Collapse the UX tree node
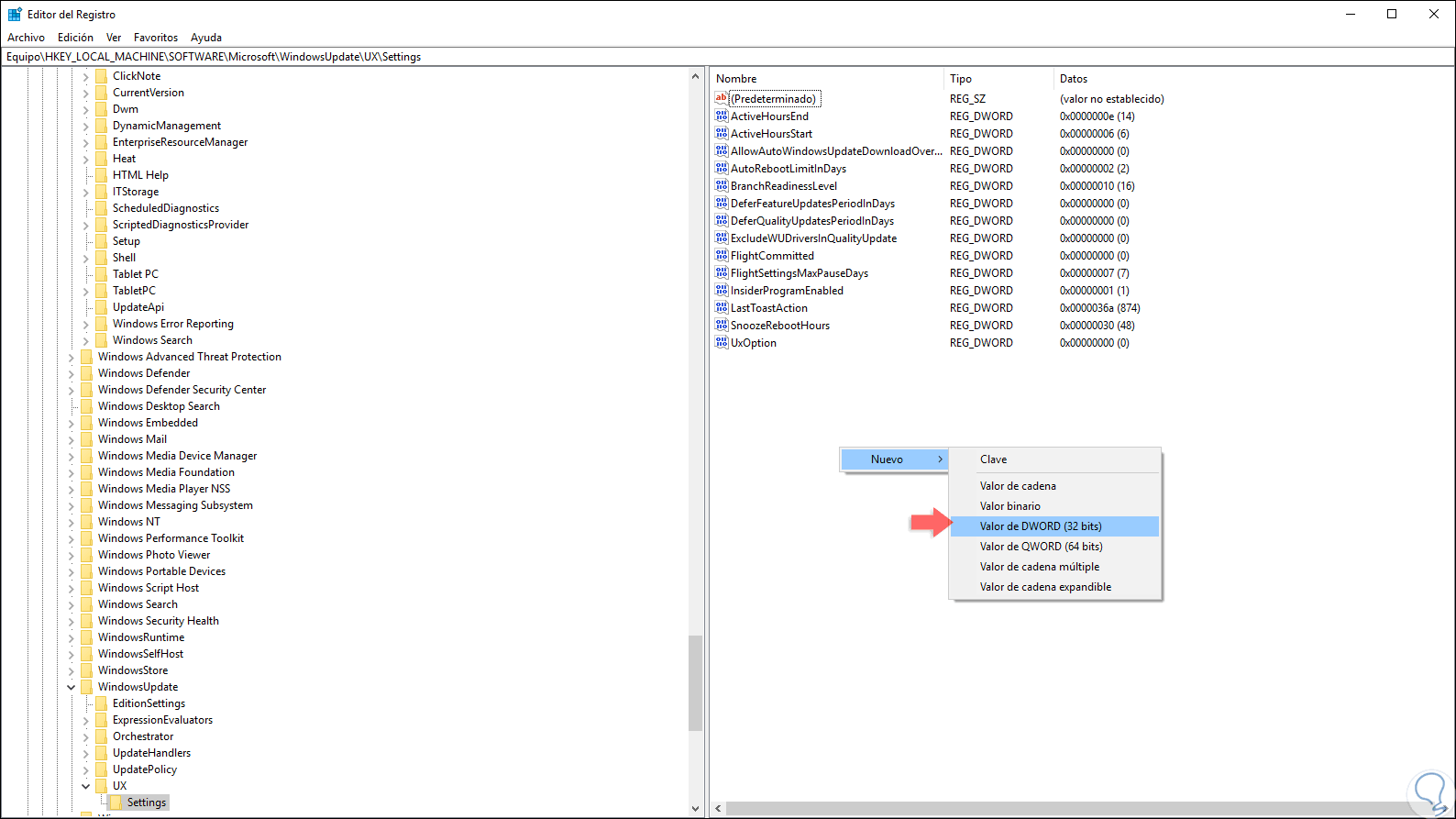1456x819 pixels. 86,786
